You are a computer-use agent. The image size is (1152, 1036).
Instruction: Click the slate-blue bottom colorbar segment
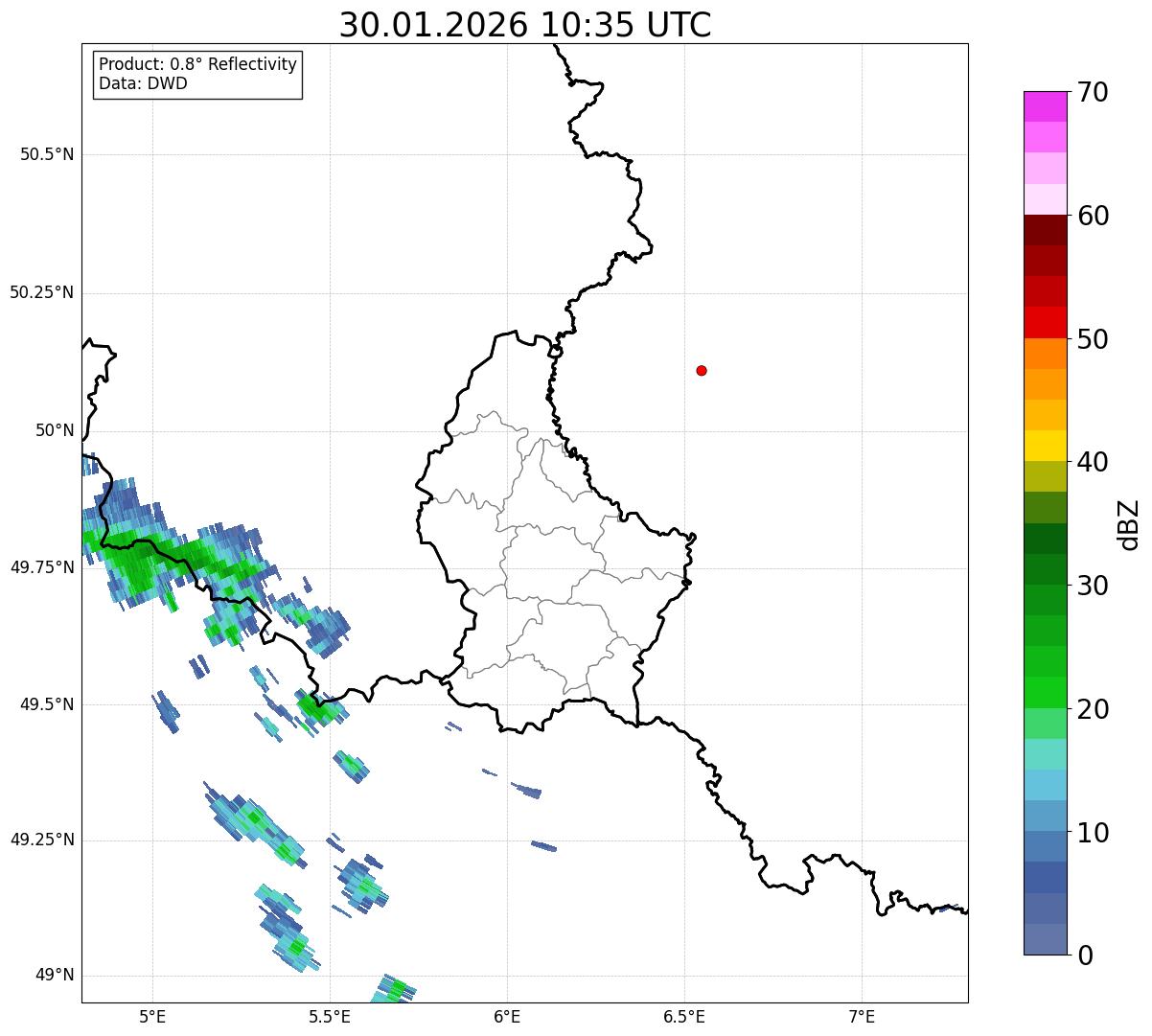pyautogui.click(x=1046, y=939)
